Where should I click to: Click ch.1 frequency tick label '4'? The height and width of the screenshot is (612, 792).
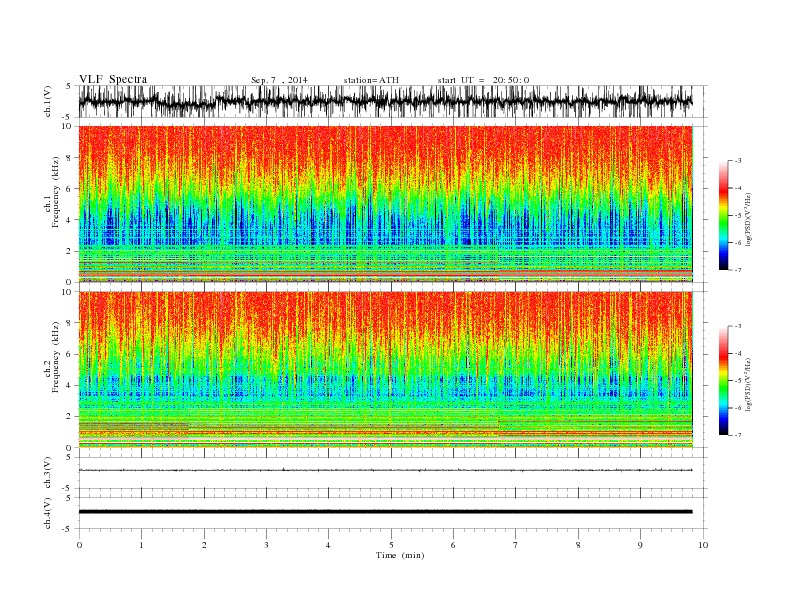click(70, 220)
